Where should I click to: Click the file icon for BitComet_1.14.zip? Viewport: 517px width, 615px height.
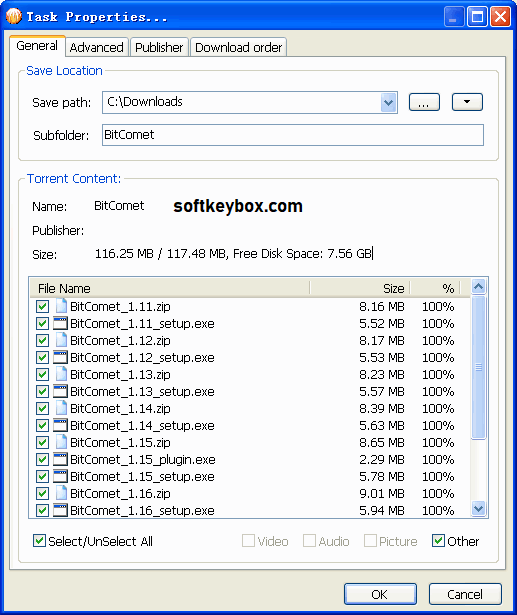pos(61,408)
